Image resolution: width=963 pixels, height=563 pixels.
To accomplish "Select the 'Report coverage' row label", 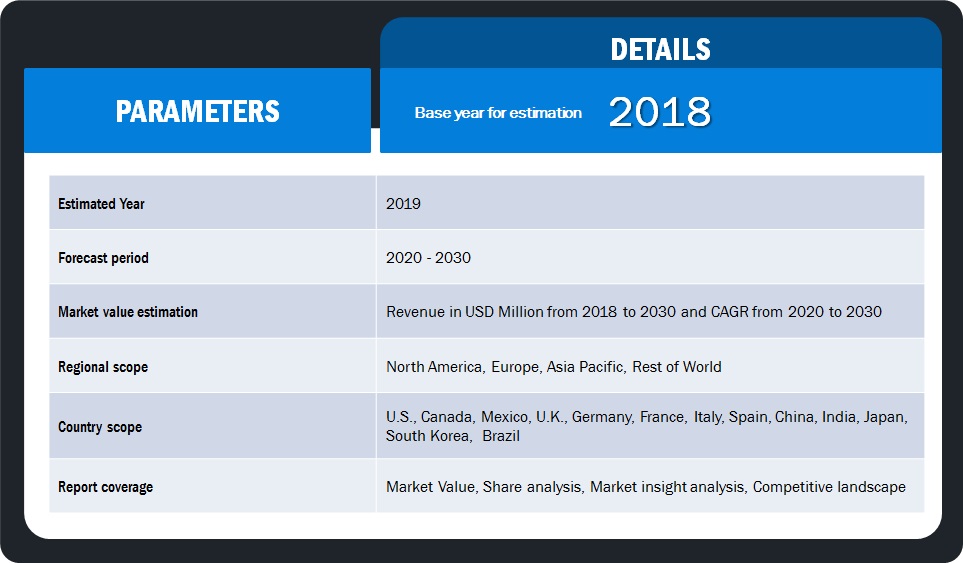I will pos(105,487).
